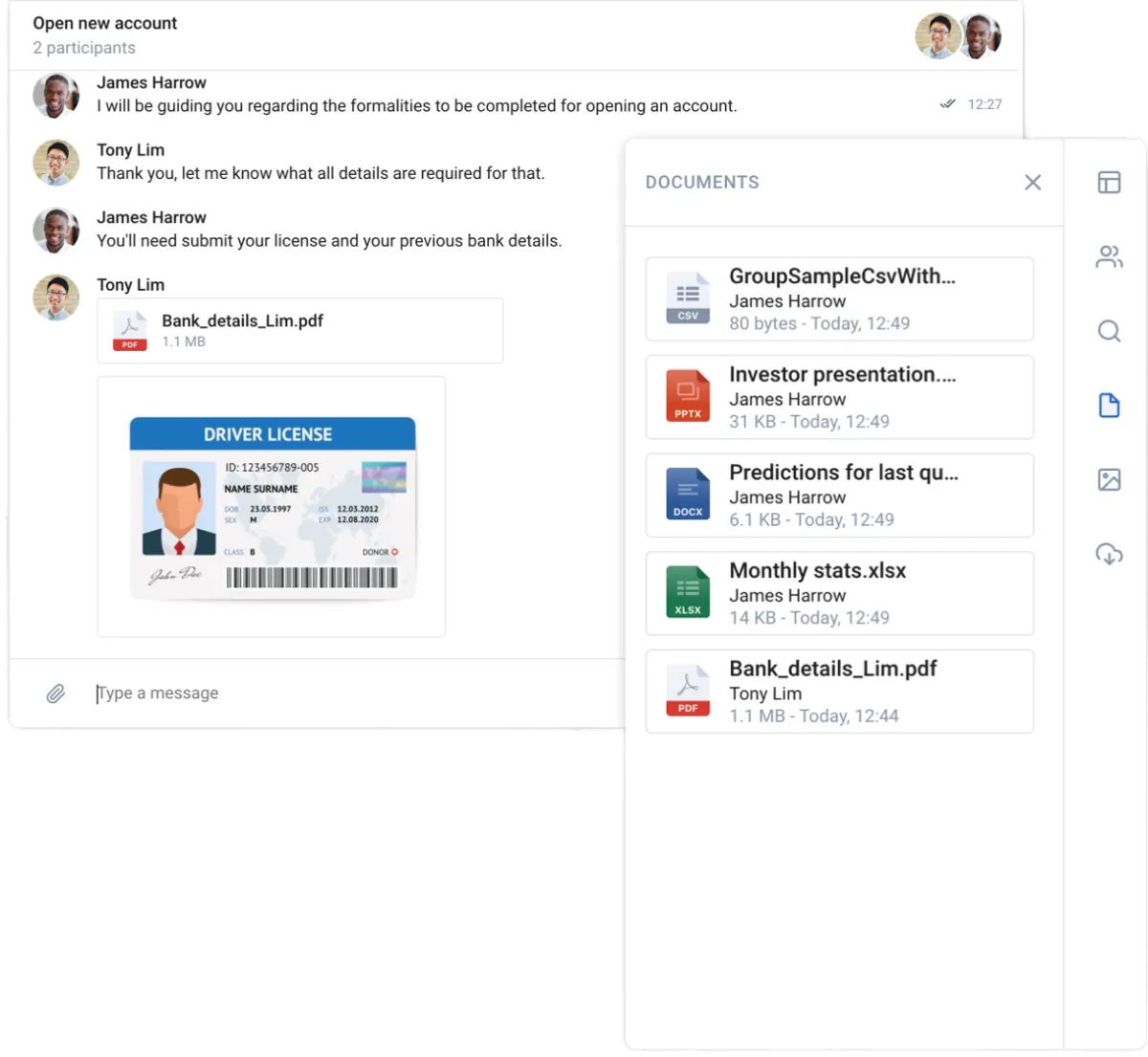Click Bank_details_Lim.pdf attachment in chat
Screen dimensions: 1148x1057
(x=299, y=331)
